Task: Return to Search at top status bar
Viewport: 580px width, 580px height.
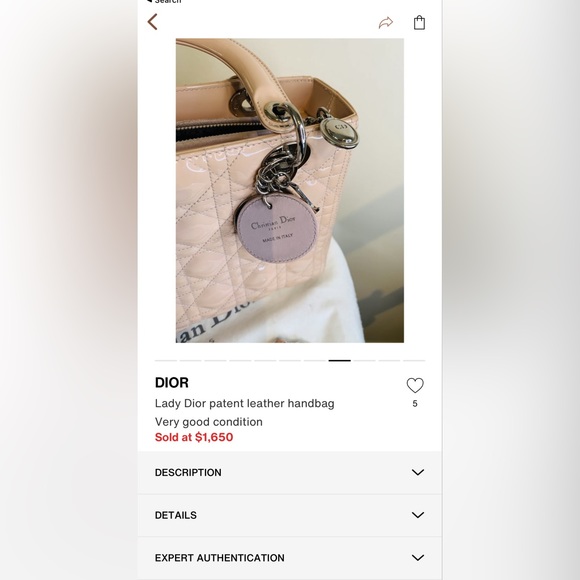Action: coord(164,1)
